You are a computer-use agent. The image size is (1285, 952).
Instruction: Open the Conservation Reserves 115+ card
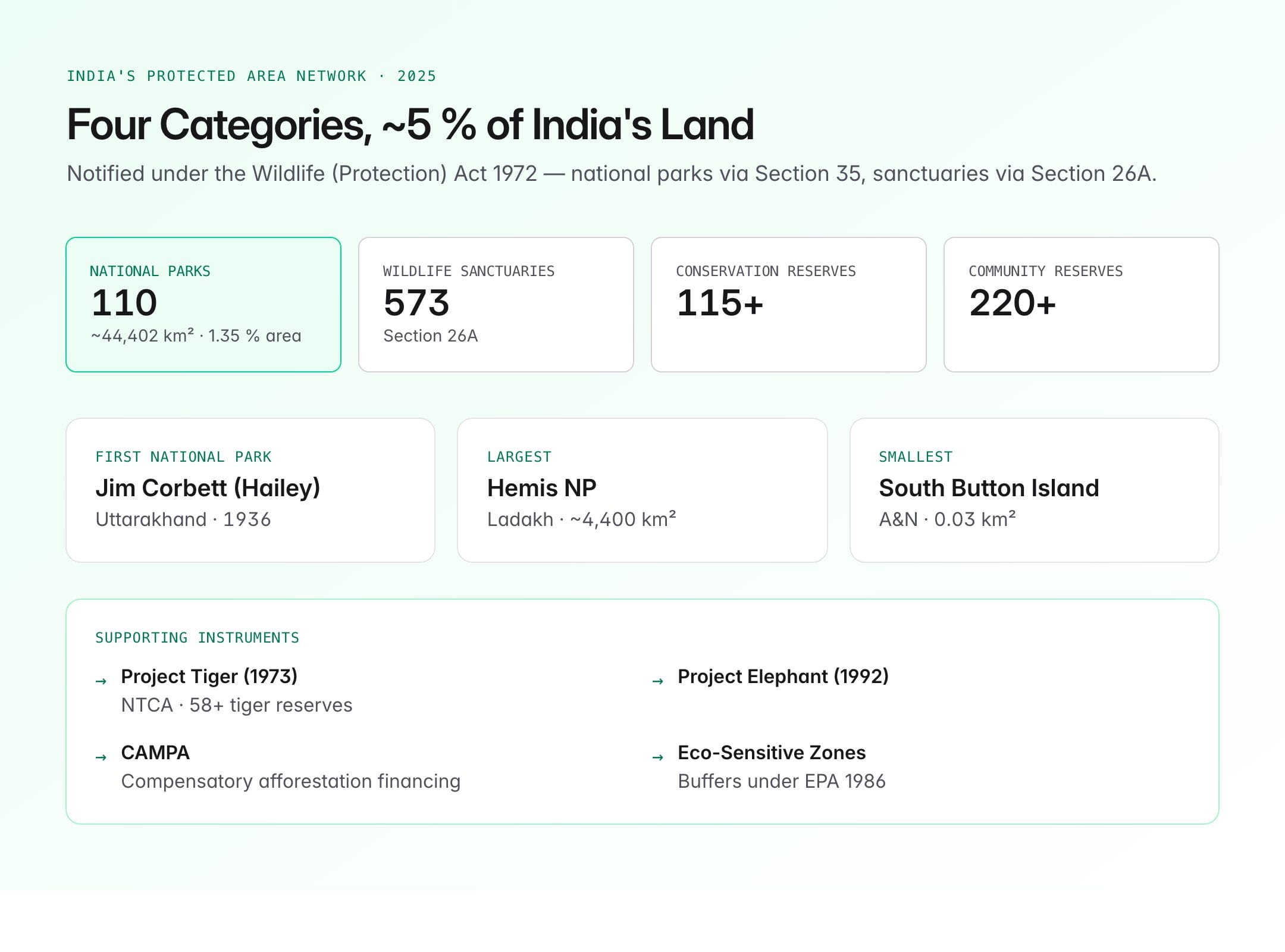point(789,305)
